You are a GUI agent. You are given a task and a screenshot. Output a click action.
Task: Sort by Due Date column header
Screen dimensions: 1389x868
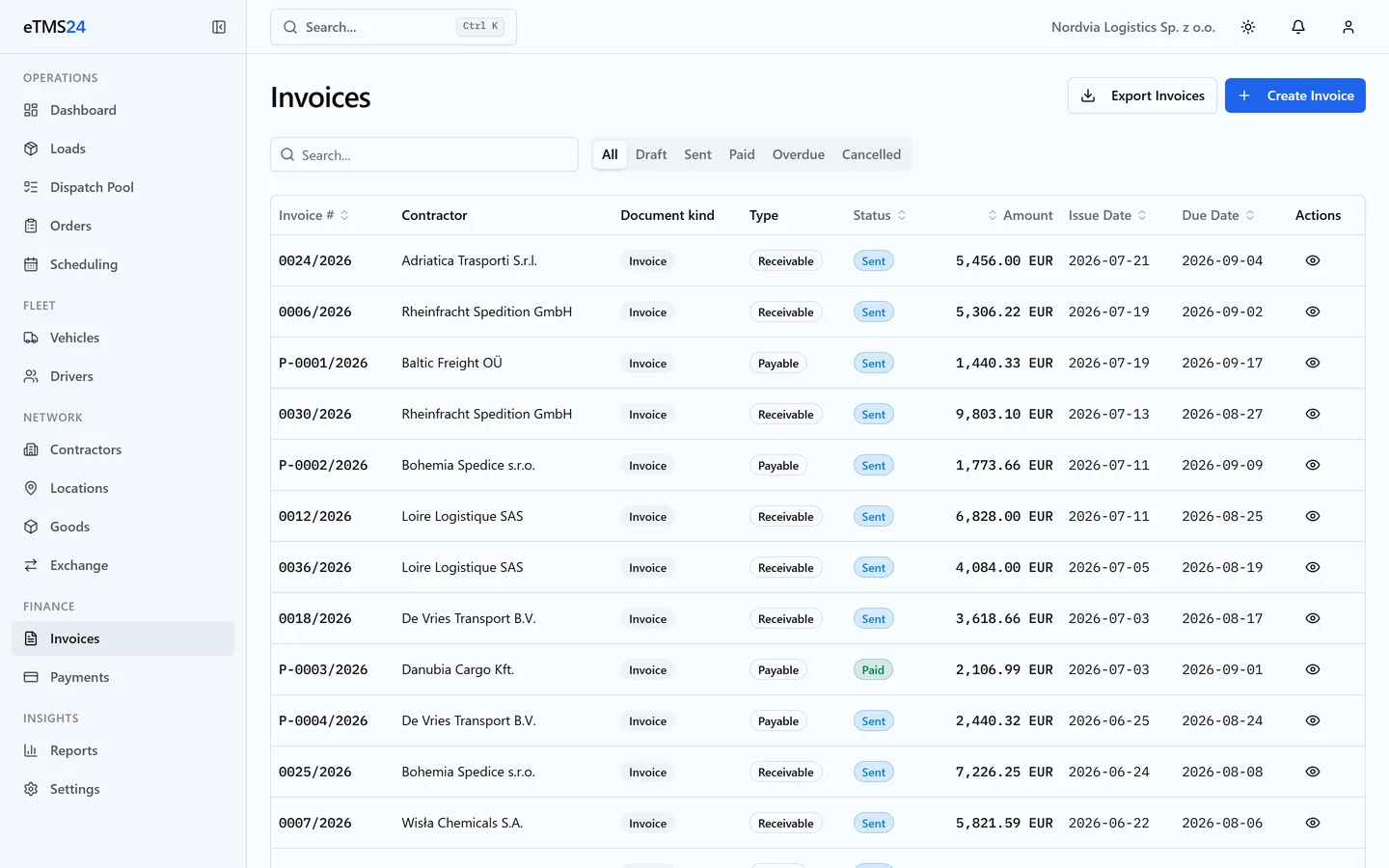[x=1218, y=215]
